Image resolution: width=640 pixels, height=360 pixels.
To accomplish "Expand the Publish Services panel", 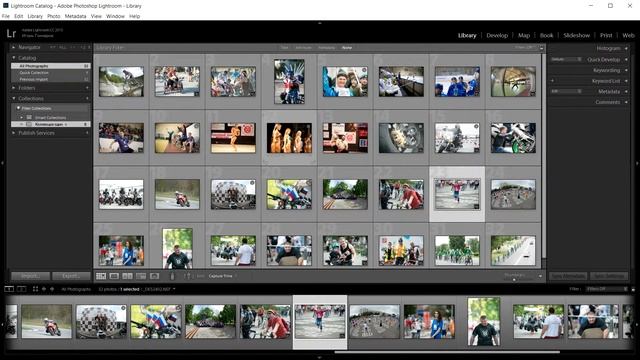I will 13,133.
